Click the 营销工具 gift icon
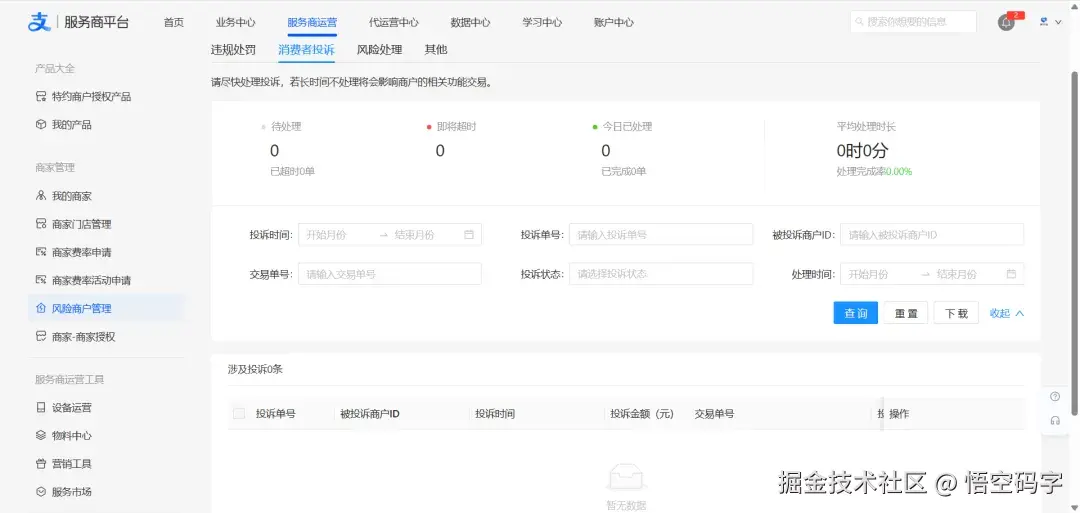 [41, 464]
